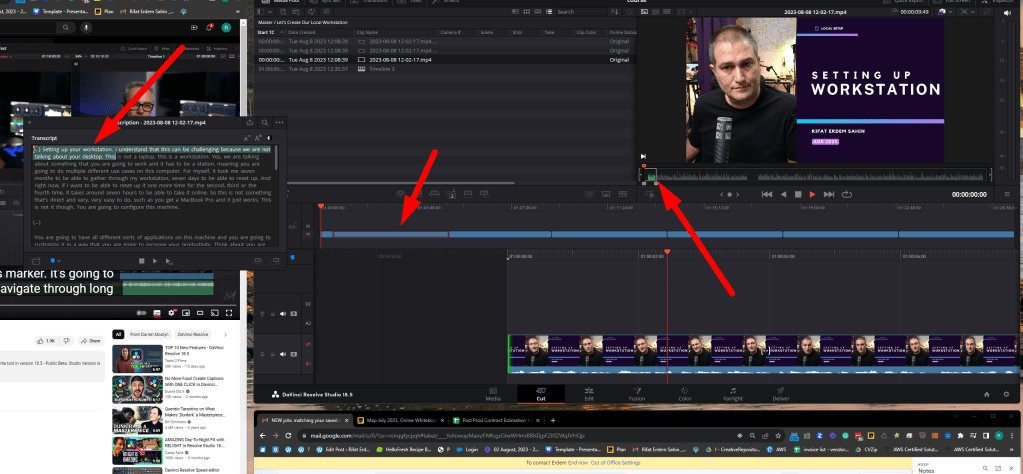Open YouTube notifications bell
Image resolution: width=1023 pixels, height=474 pixels.
pyautogui.click(x=209, y=27)
